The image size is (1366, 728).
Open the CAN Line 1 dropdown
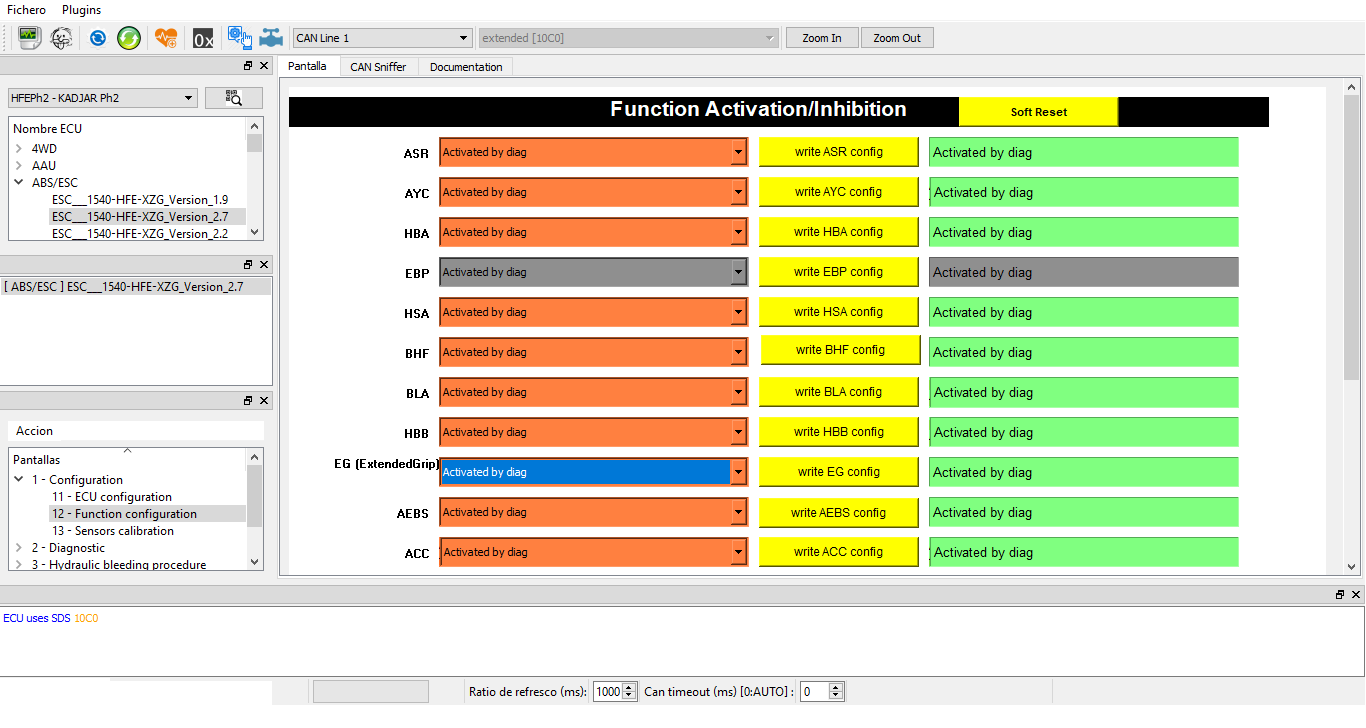coord(382,38)
